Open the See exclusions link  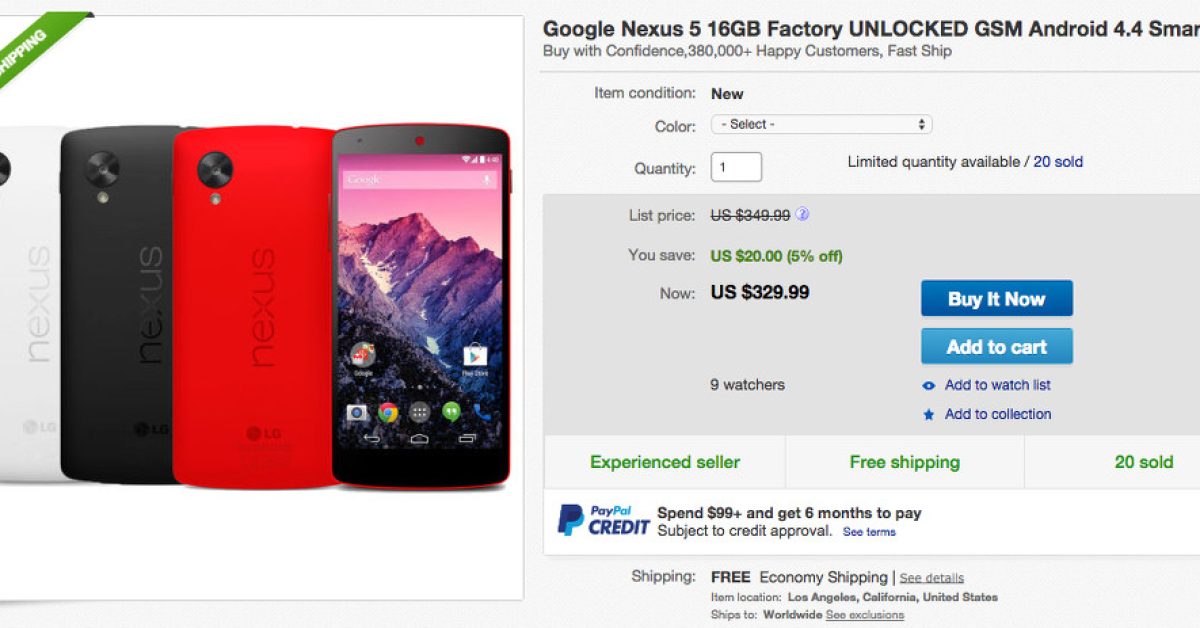[864, 615]
